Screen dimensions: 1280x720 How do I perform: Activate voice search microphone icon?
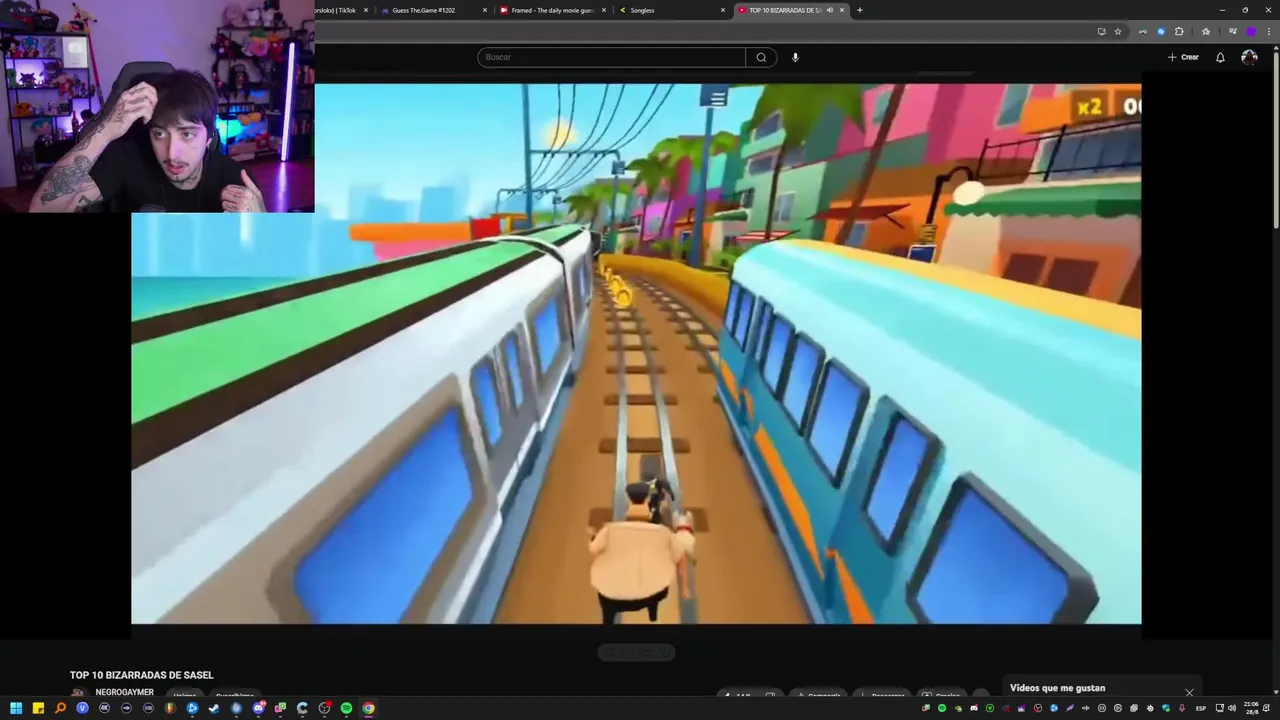coord(795,57)
